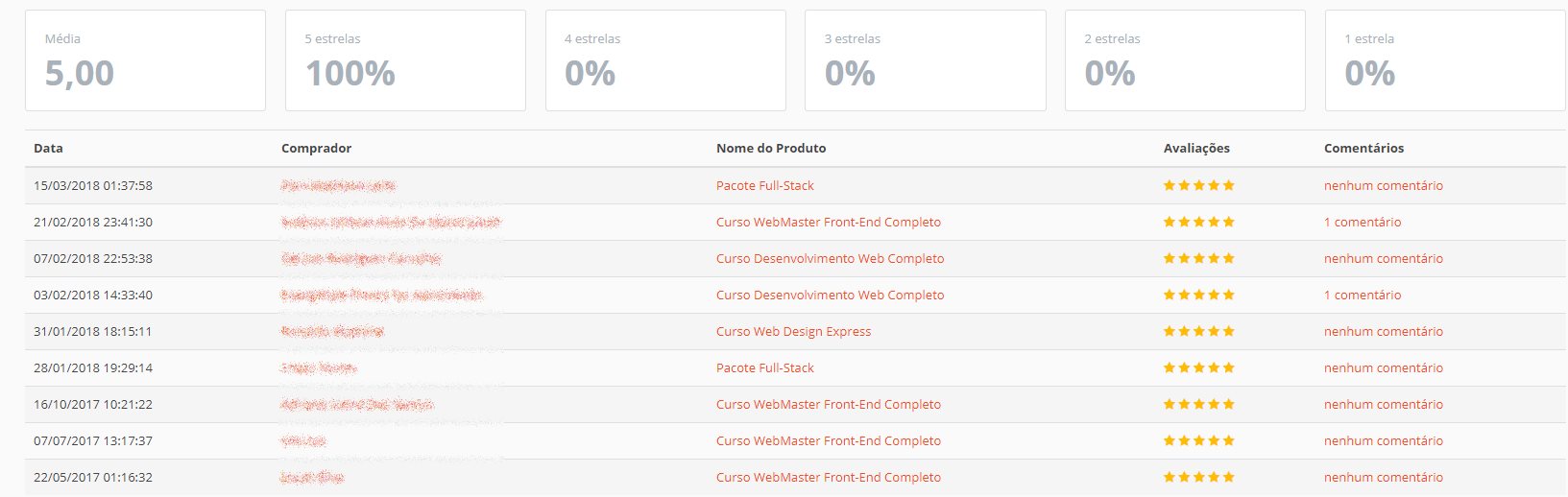Viewport: 1568px width, 497px height.
Task: Open Curso Desenvolvimento Web Completo from 07/02/2018
Action: pyautogui.click(x=830, y=258)
